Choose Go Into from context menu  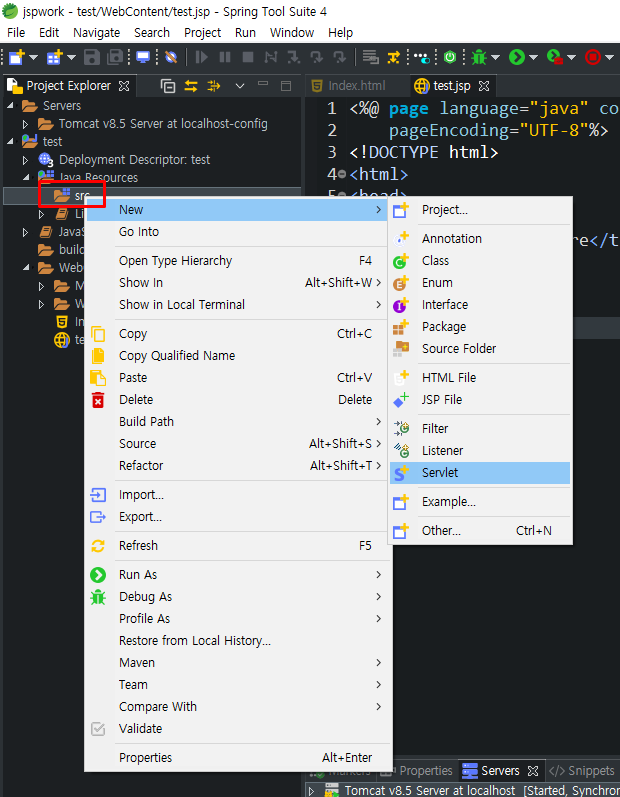[x=236, y=231]
